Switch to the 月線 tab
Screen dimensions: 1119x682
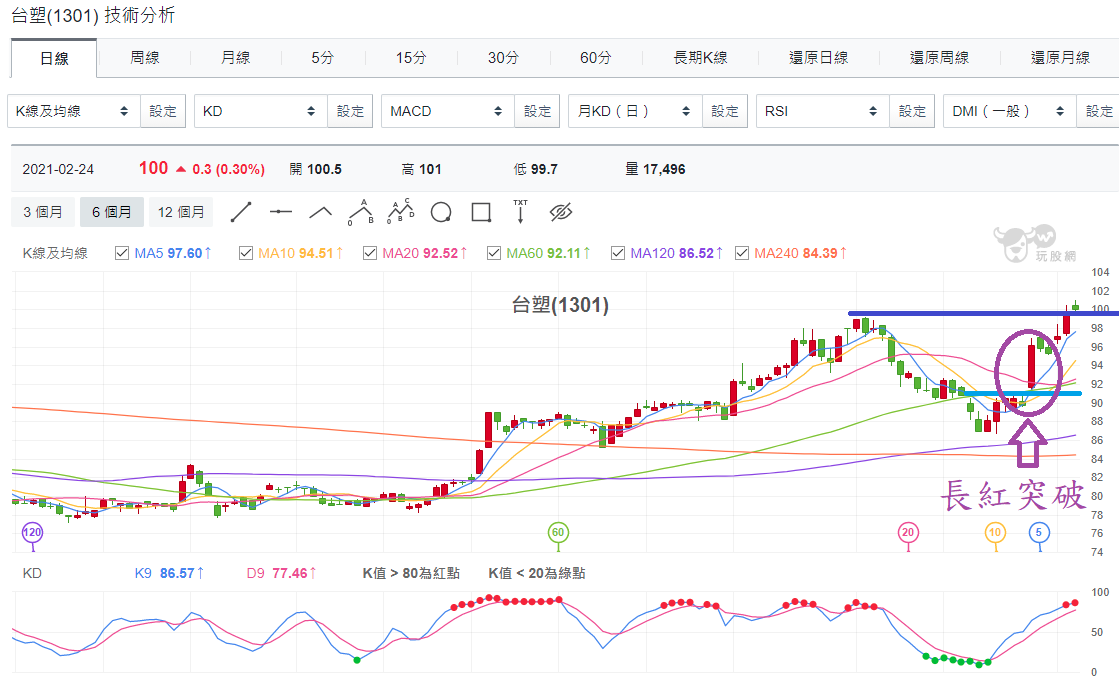[236, 58]
